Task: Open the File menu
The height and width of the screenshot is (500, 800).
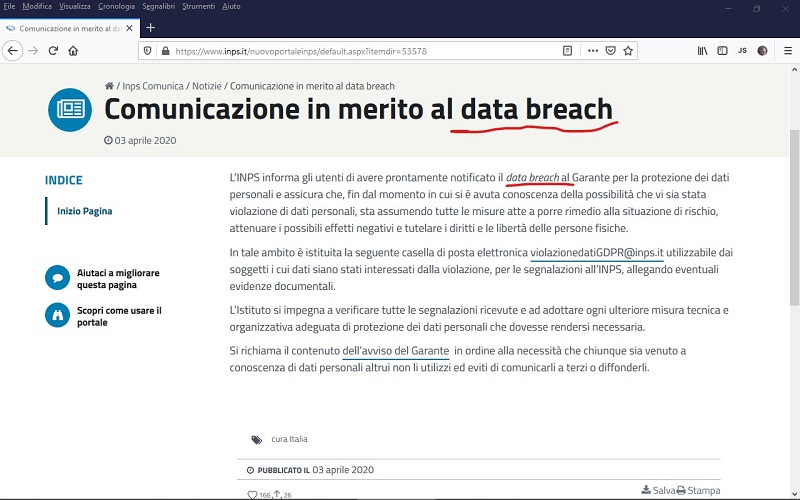Action: (x=9, y=7)
